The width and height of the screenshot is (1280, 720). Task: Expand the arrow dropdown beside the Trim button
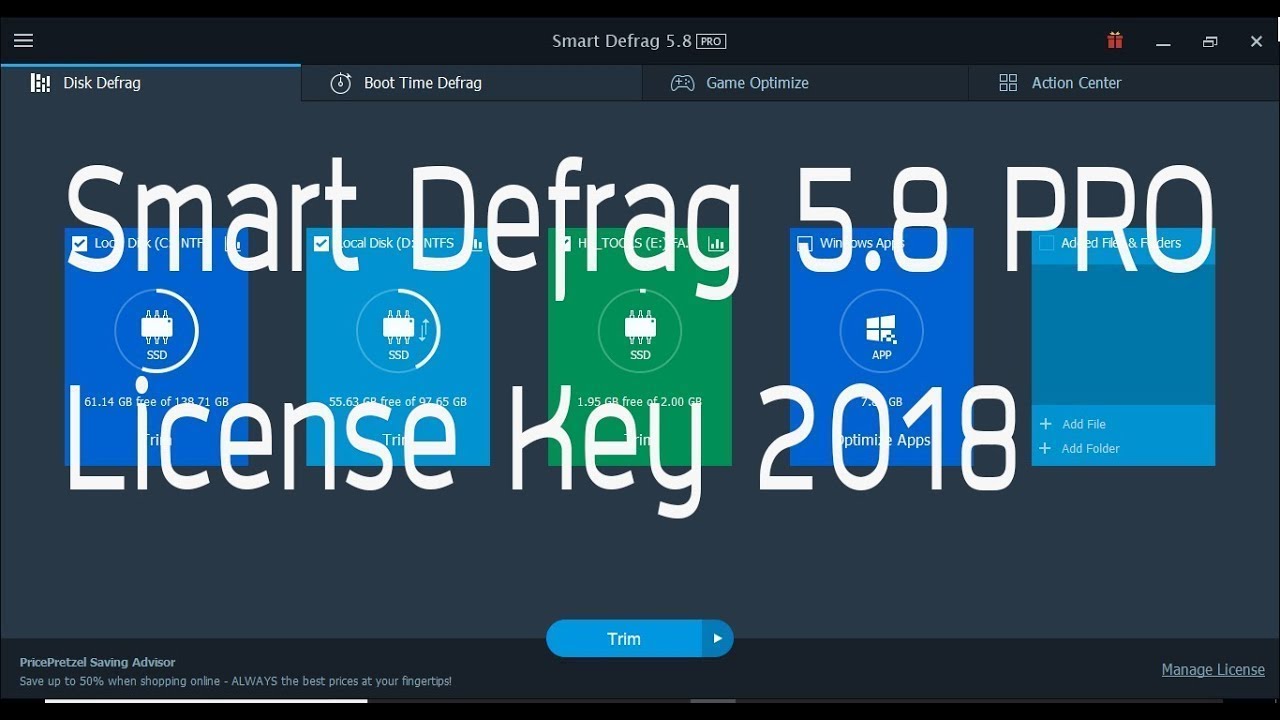tap(718, 638)
